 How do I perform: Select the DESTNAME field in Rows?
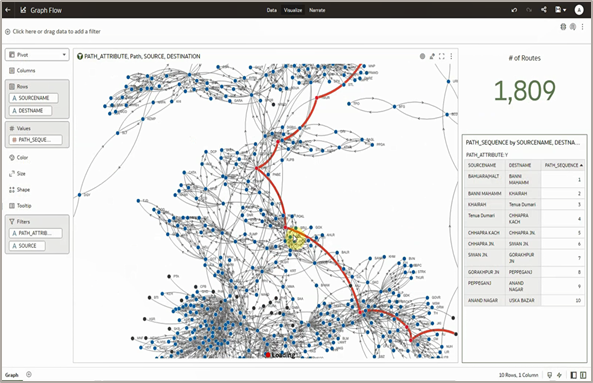pyautogui.click(x=30, y=111)
